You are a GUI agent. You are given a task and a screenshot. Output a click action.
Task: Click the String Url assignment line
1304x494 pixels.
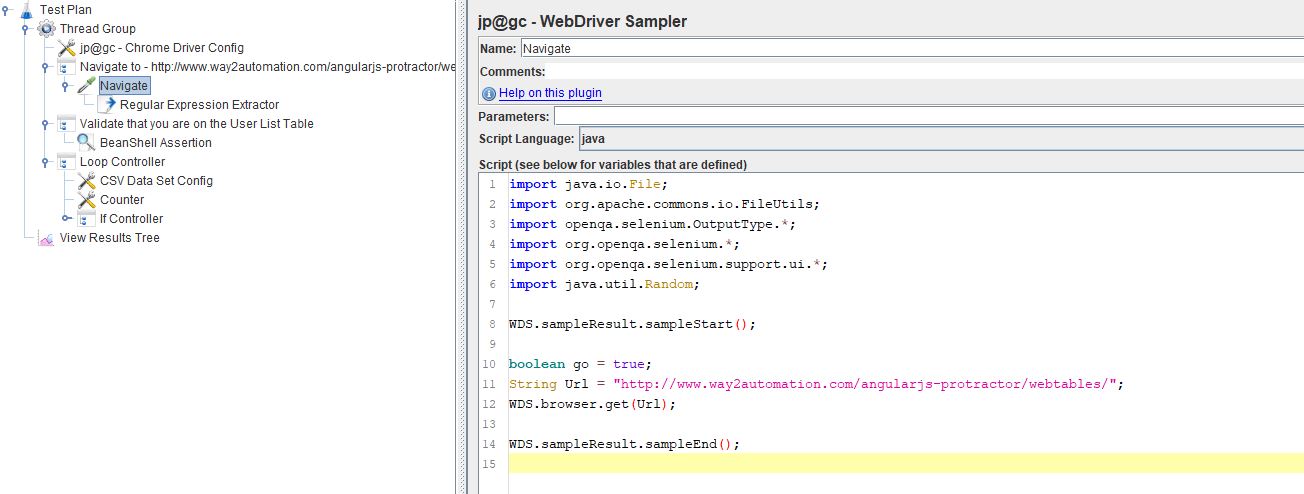(x=816, y=384)
